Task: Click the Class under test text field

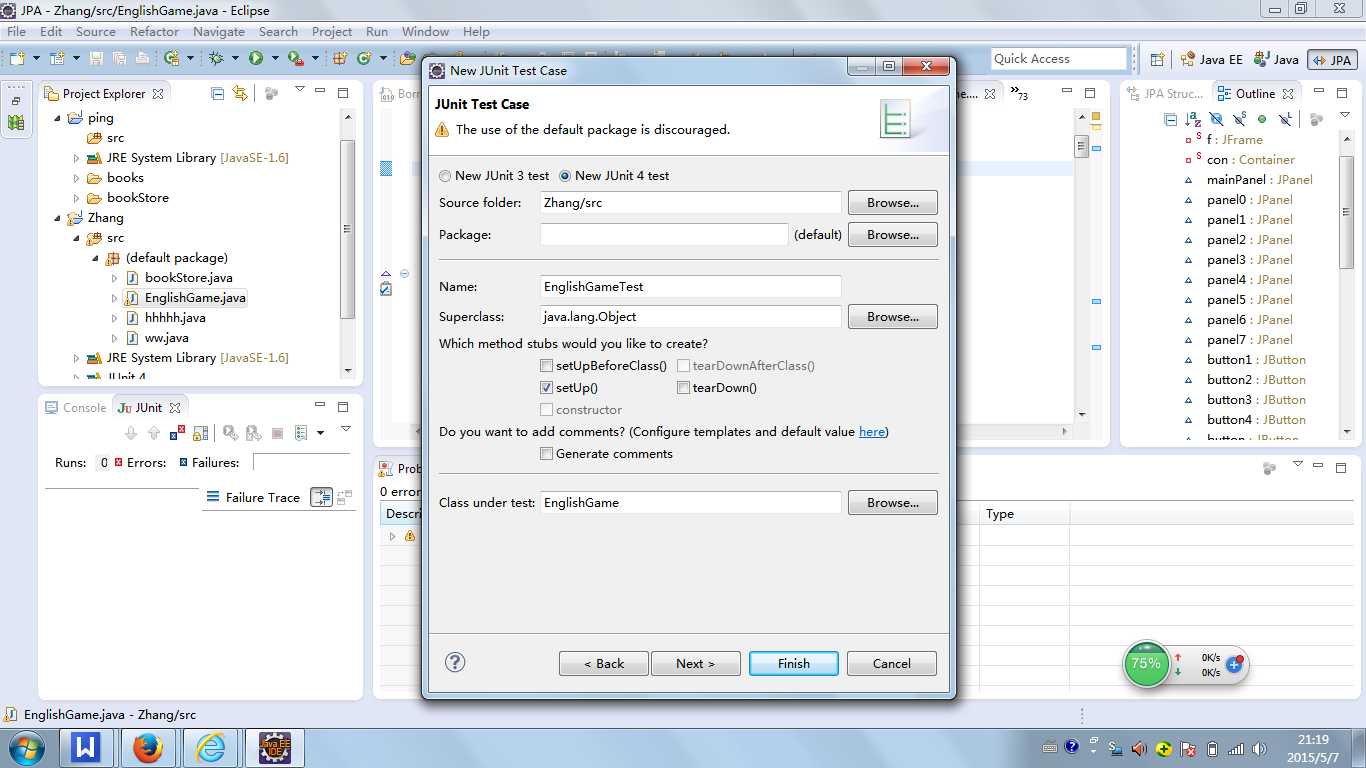Action: [x=690, y=503]
